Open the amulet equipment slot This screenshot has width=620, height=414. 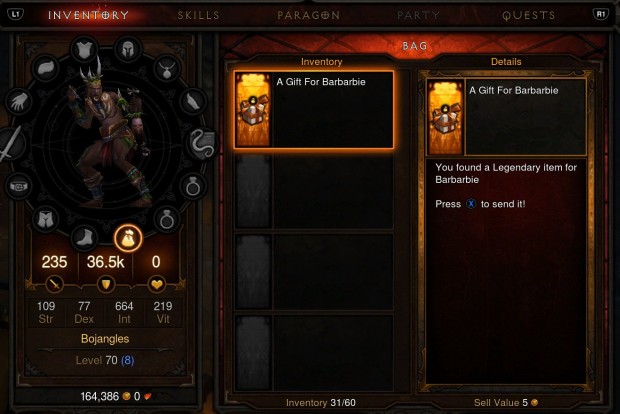click(x=167, y=69)
